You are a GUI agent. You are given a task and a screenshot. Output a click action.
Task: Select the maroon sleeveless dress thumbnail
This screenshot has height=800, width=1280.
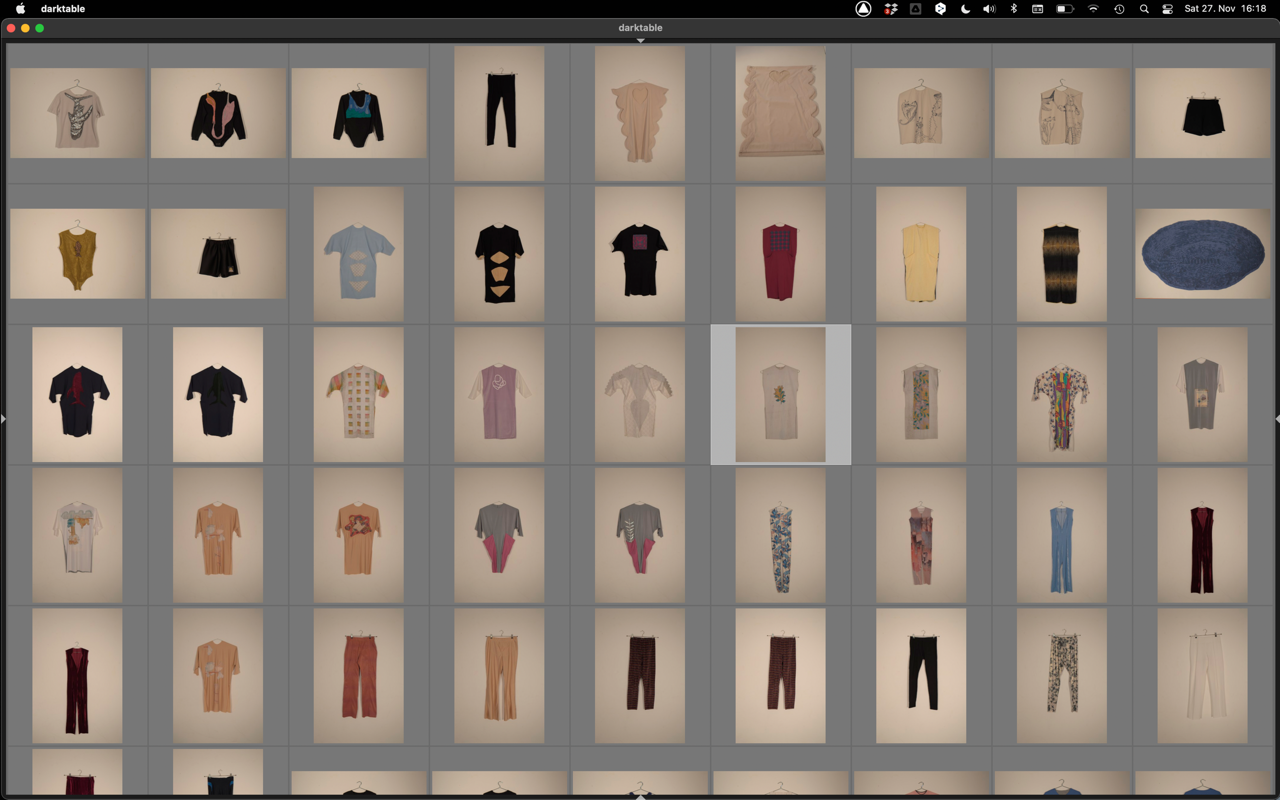pos(780,254)
